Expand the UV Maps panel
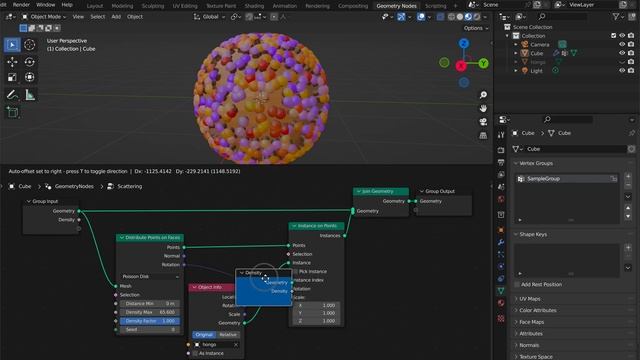The image size is (640, 360). tap(516, 299)
